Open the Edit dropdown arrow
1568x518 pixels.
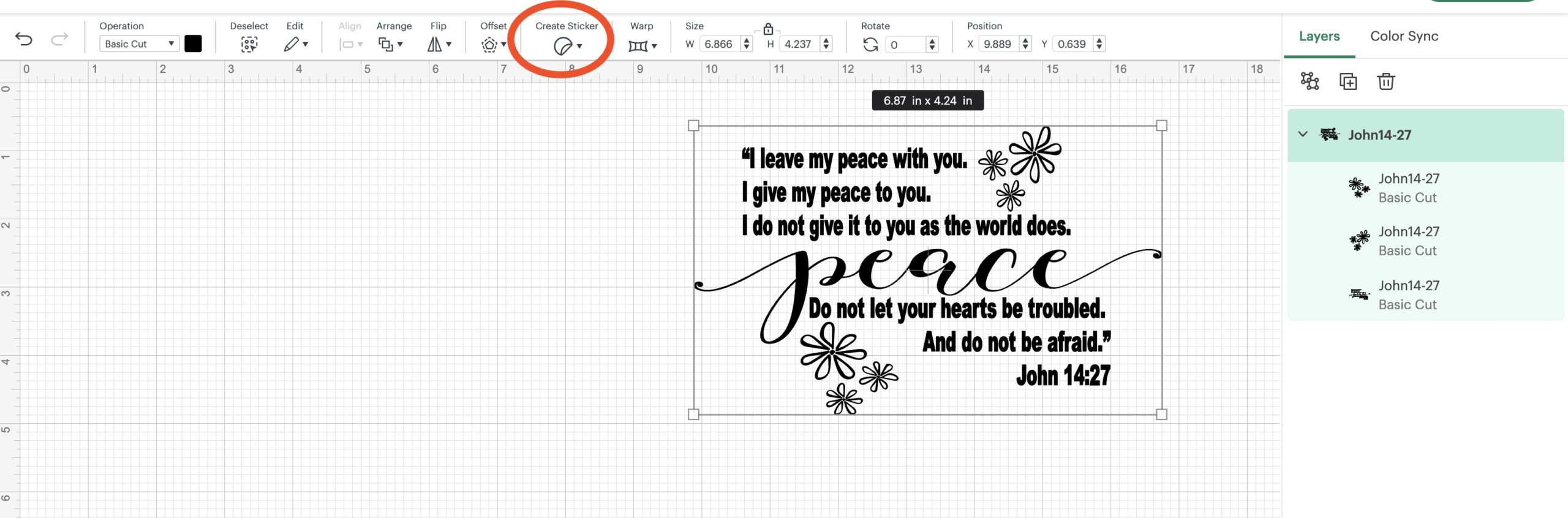[x=306, y=45]
